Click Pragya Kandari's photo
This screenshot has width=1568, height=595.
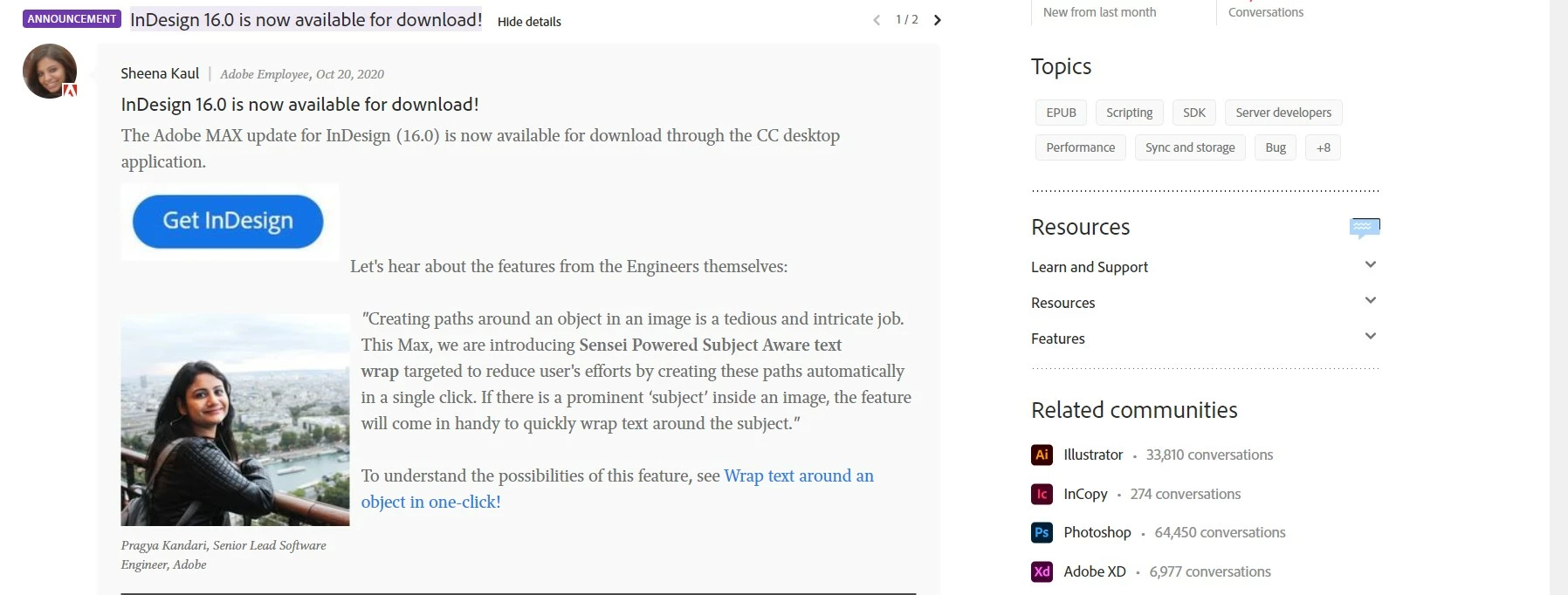pos(235,420)
